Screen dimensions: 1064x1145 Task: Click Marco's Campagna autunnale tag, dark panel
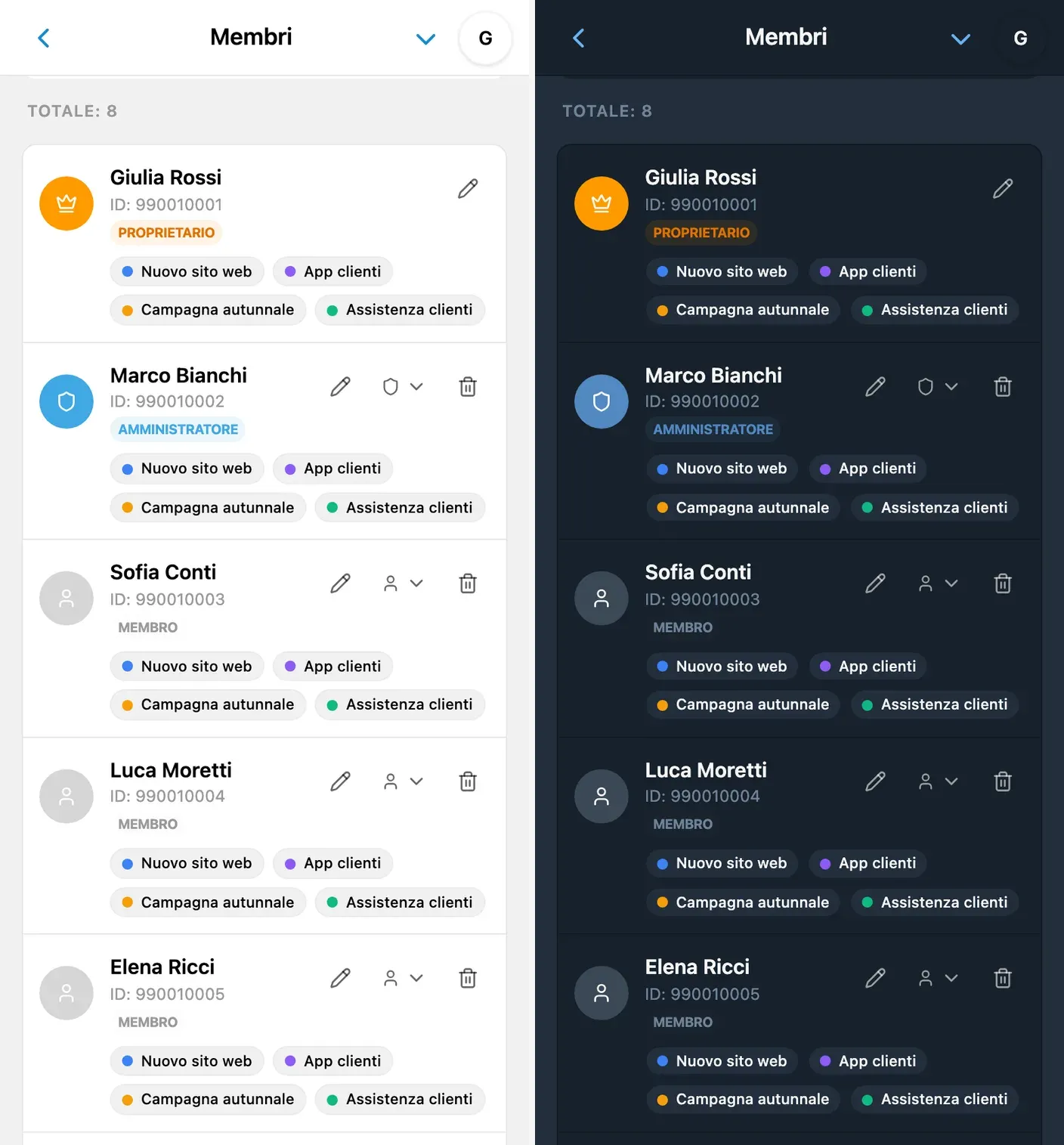743,508
